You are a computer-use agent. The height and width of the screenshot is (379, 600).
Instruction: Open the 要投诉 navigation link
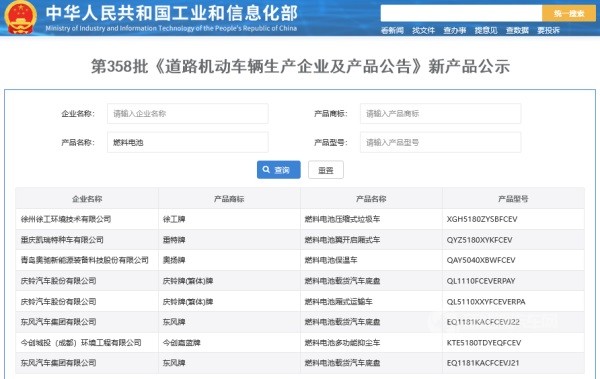coord(548,30)
